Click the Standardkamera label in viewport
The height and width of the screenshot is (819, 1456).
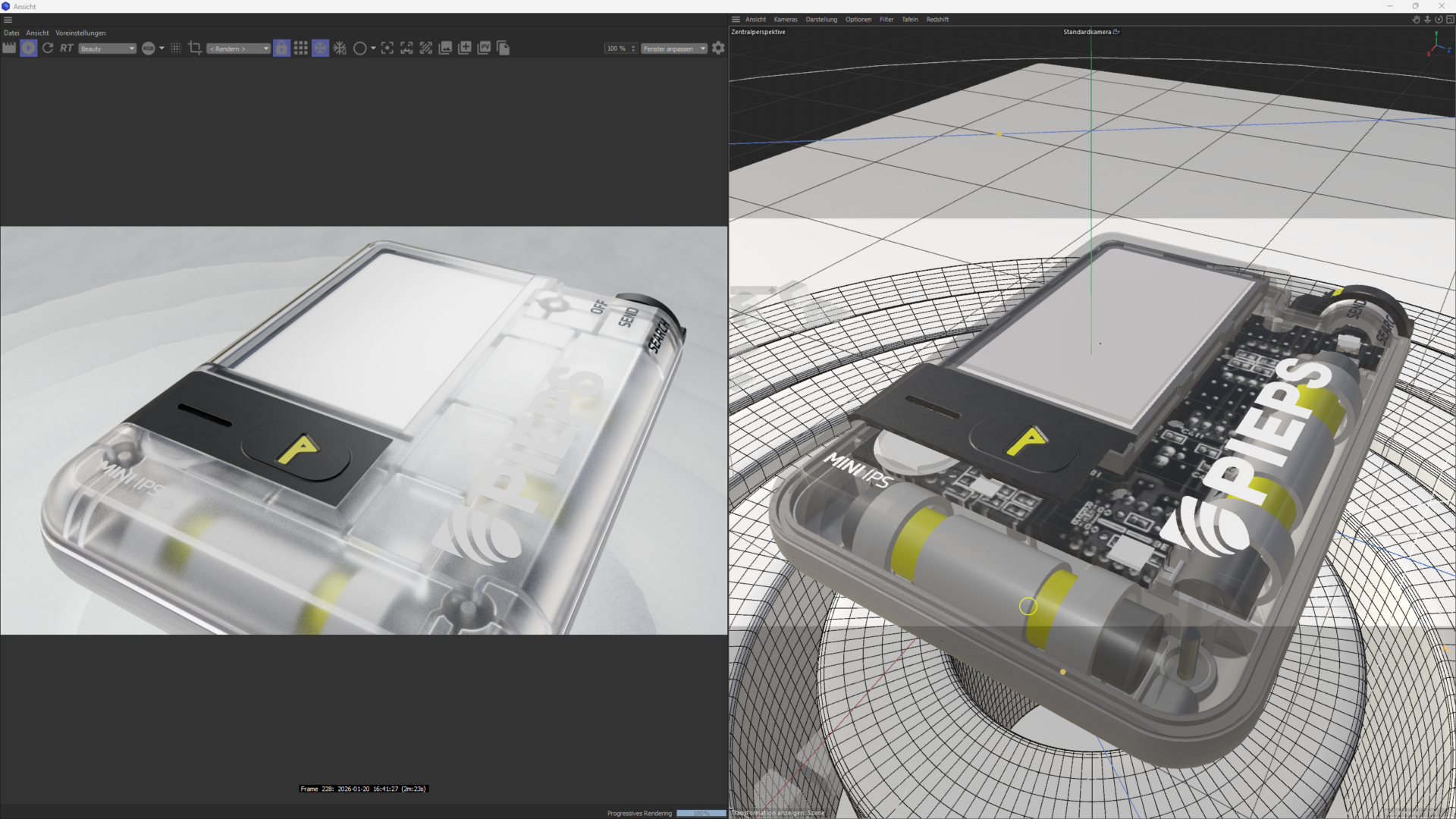click(x=1087, y=32)
